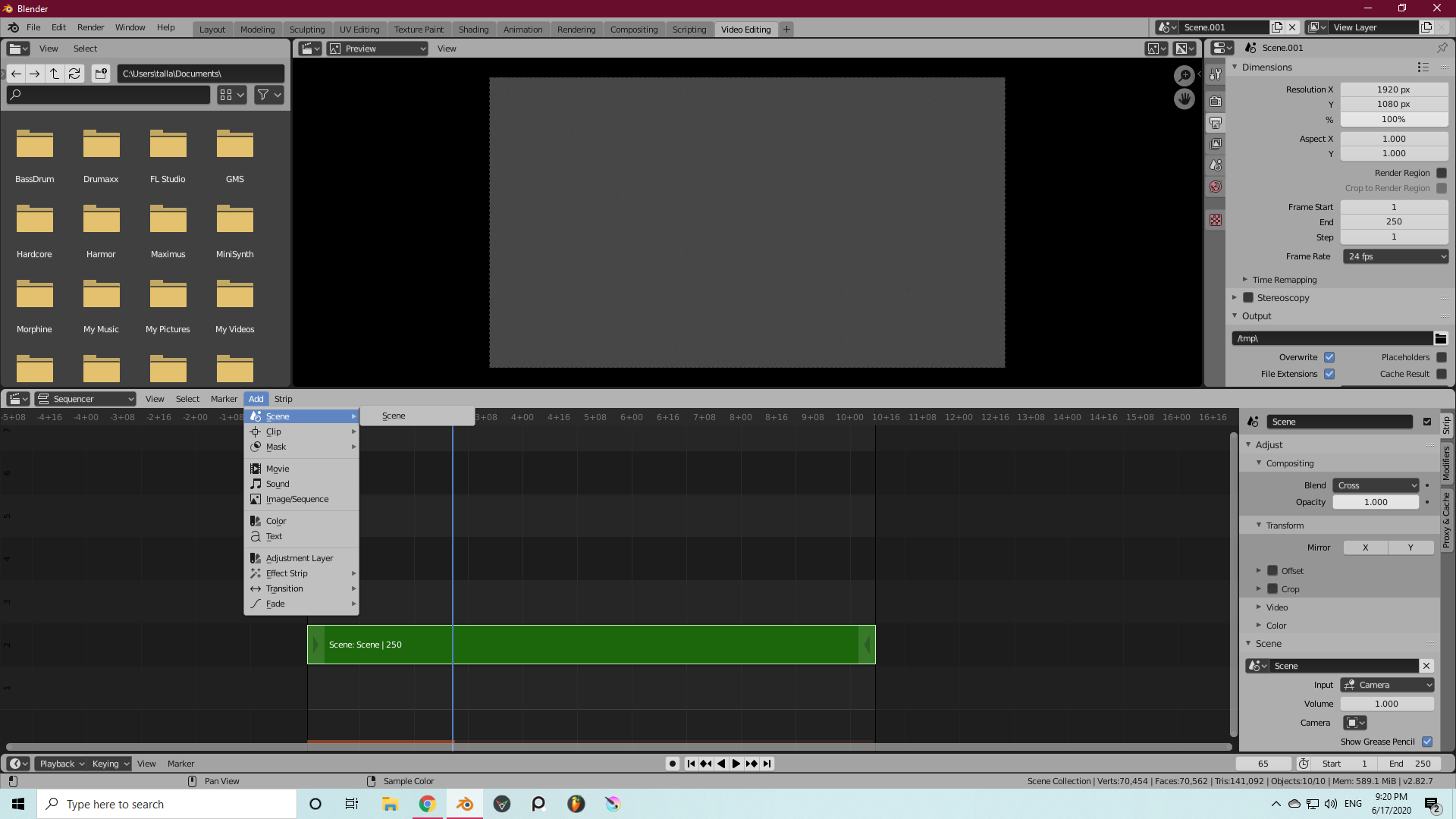This screenshot has height=819, width=1456.
Task: Choose Movie from the Add menu
Action: pos(301,469)
